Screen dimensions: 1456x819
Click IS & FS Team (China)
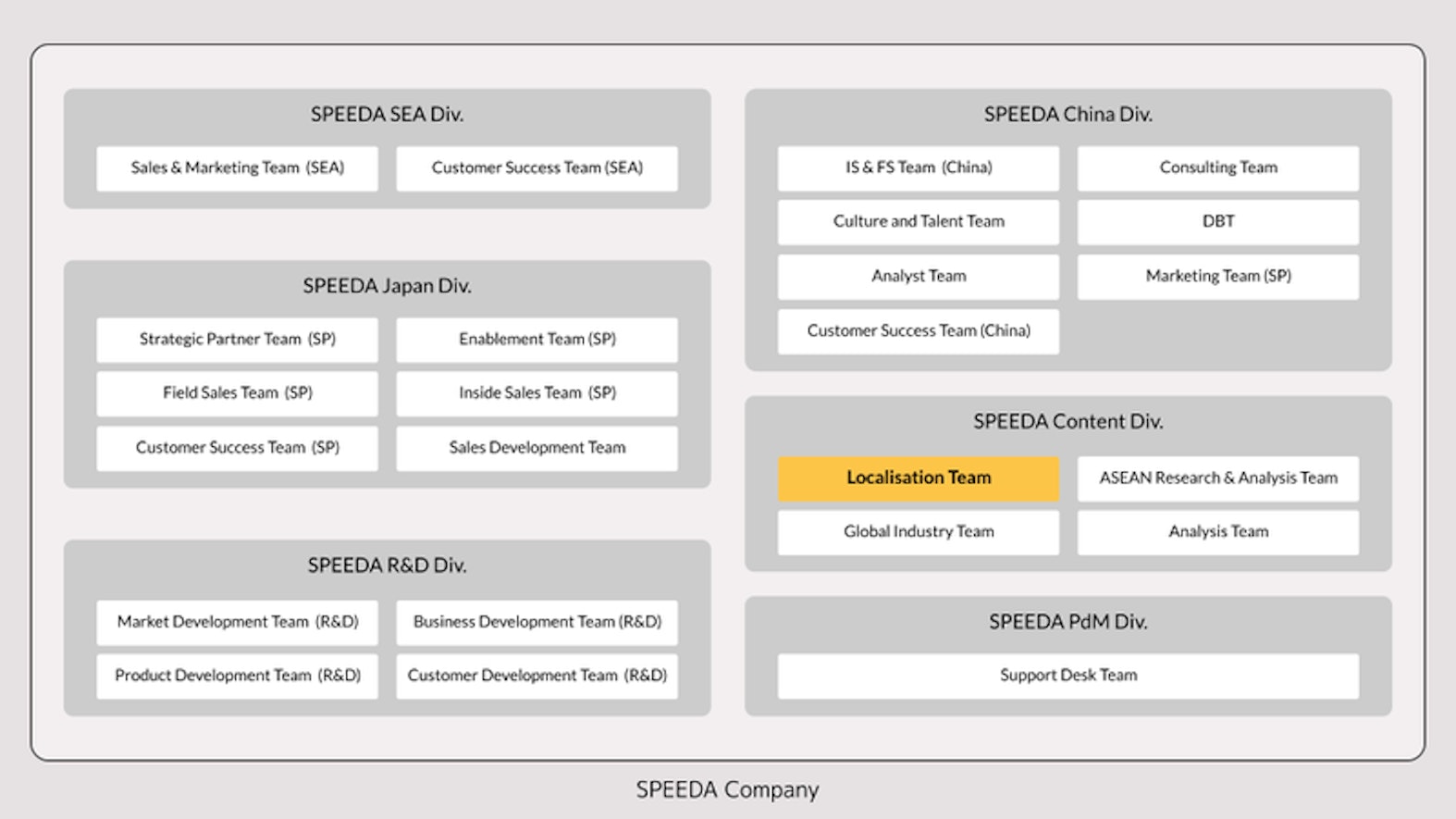coord(918,168)
